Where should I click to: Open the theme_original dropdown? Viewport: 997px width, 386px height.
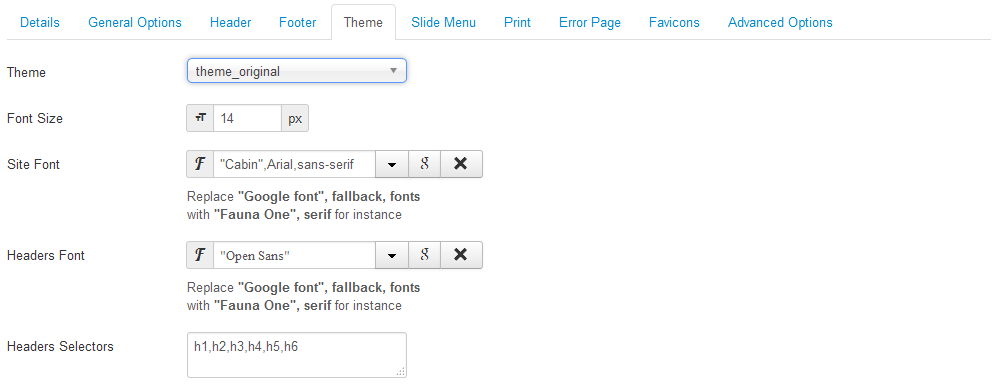pyautogui.click(x=296, y=71)
